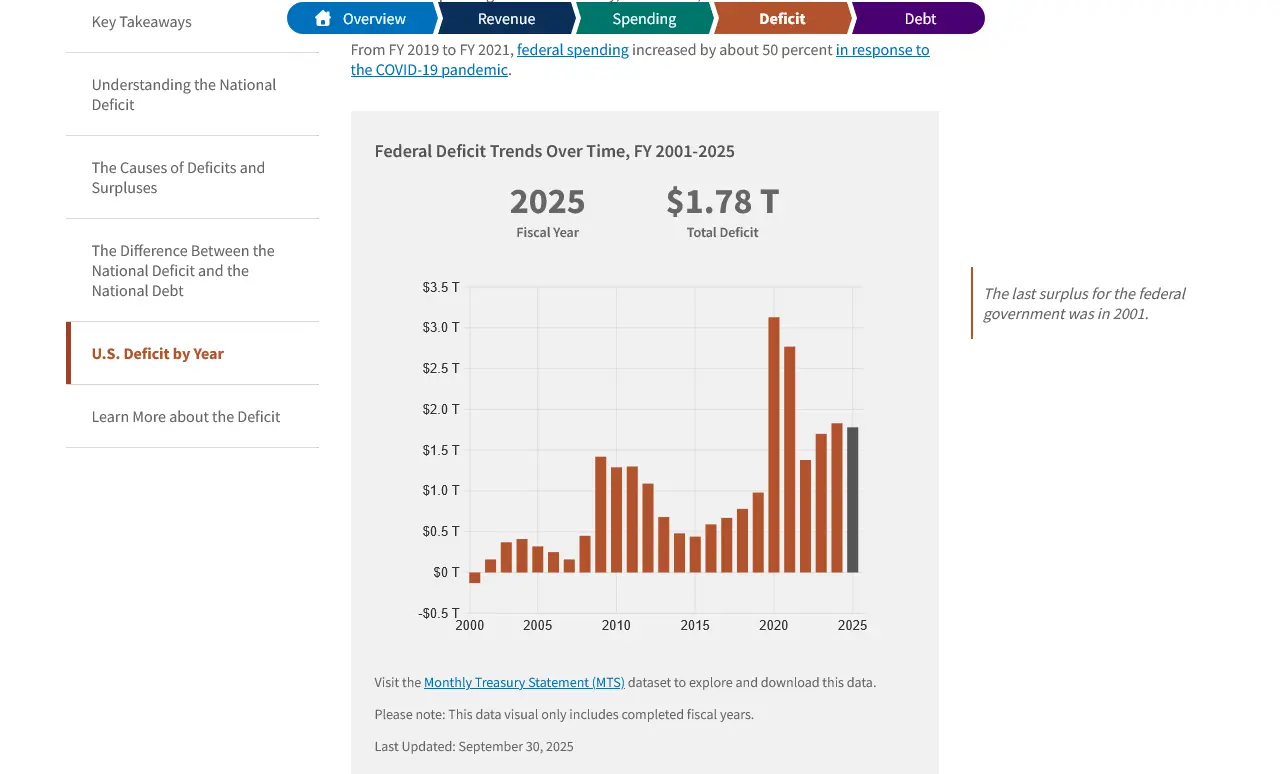Click the home icon in Overview tab
This screenshot has height=774, width=1280.
click(x=322, y=18)
